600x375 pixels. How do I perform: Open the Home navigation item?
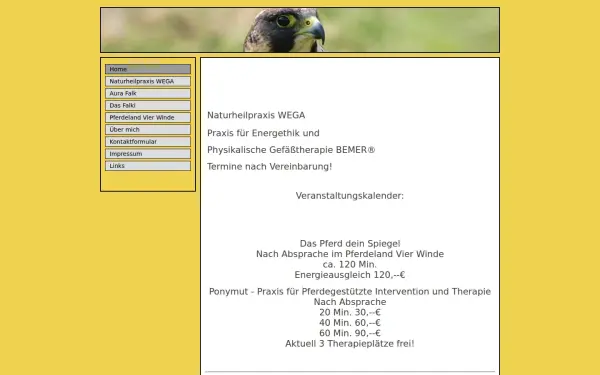148,69
